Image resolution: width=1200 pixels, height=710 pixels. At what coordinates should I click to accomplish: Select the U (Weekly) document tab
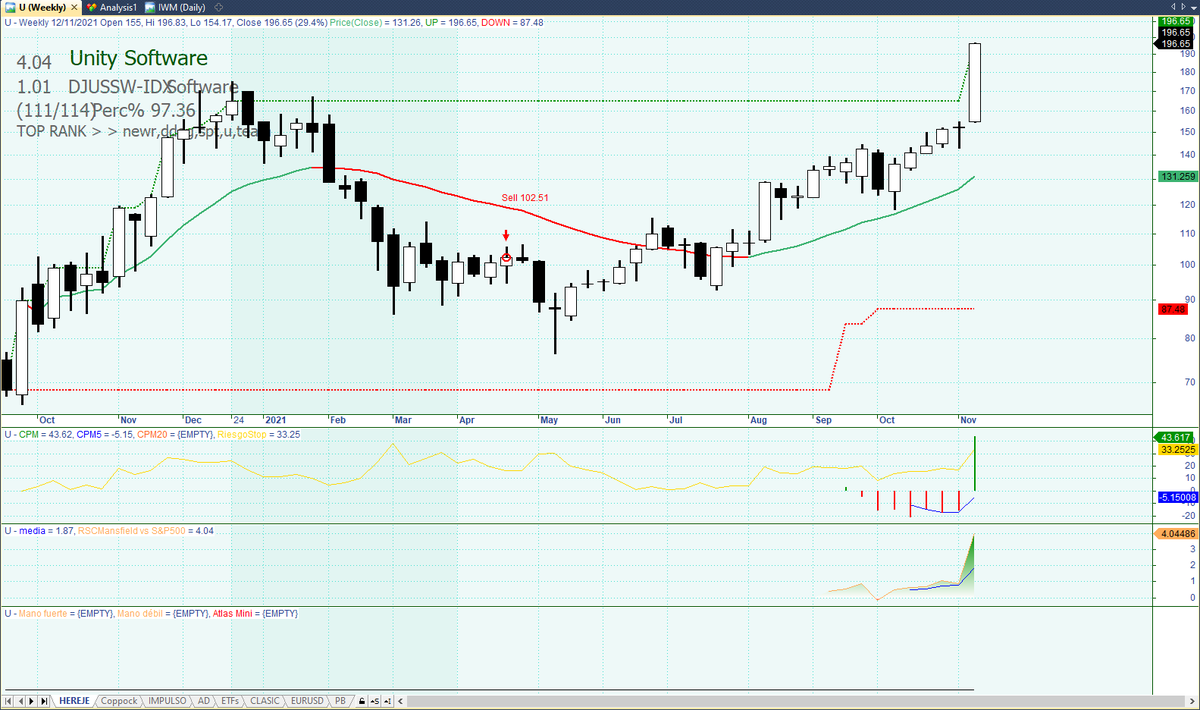40,6
